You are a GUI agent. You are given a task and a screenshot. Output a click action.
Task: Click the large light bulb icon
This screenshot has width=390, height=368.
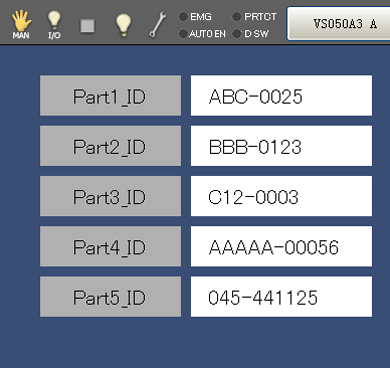click(123, 25)
